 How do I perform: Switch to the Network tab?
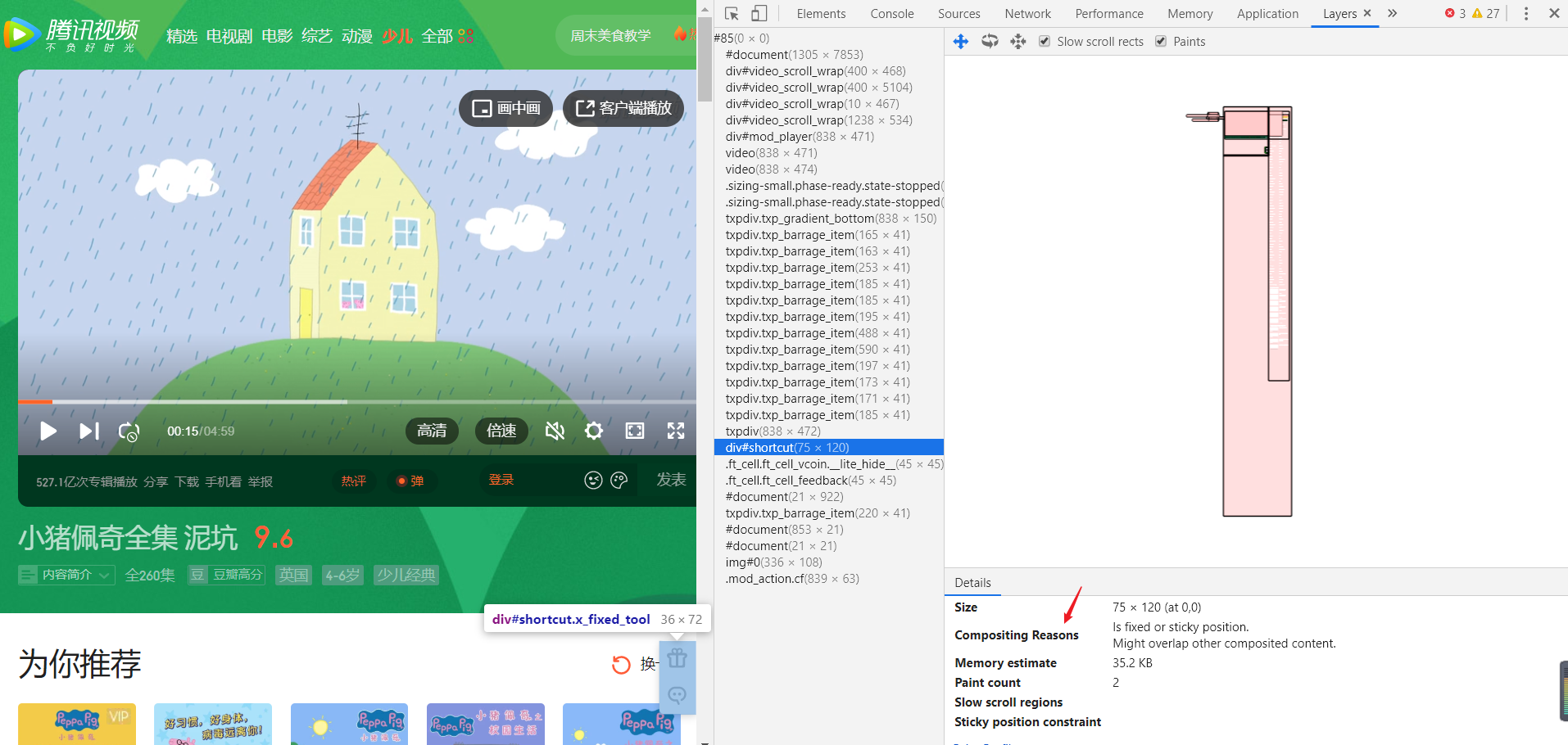point(1027,14)
